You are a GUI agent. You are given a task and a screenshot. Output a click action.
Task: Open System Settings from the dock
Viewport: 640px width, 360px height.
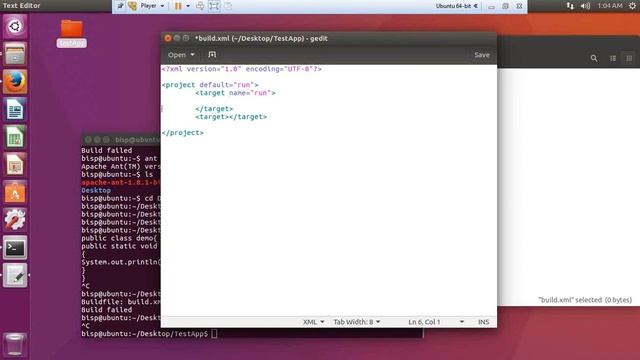tap(15, 220)
